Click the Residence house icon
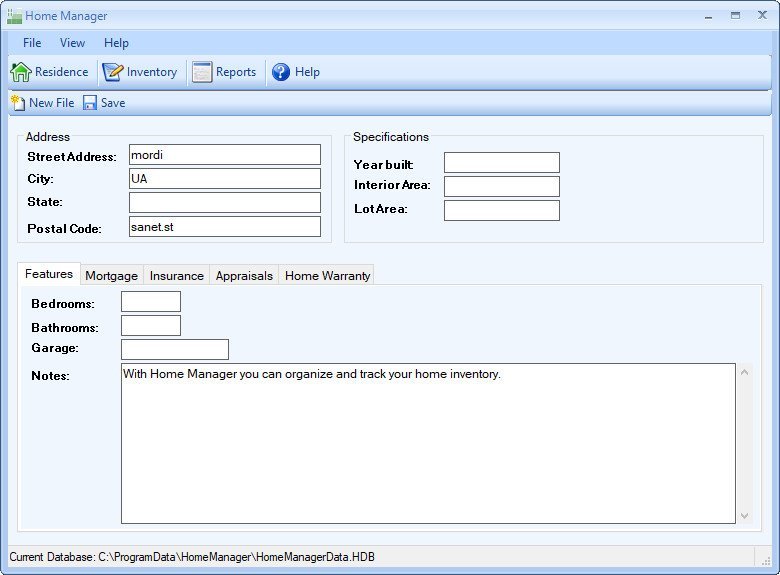This screenshot has height=575, width=780. coord(21,72)
